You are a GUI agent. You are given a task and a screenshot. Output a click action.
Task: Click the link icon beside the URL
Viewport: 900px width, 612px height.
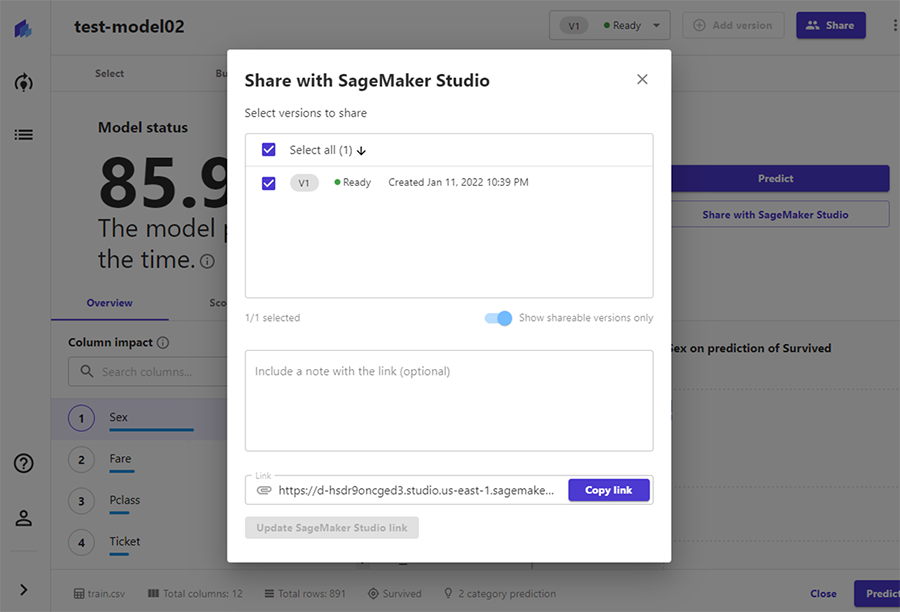click(x=263, y=490)
